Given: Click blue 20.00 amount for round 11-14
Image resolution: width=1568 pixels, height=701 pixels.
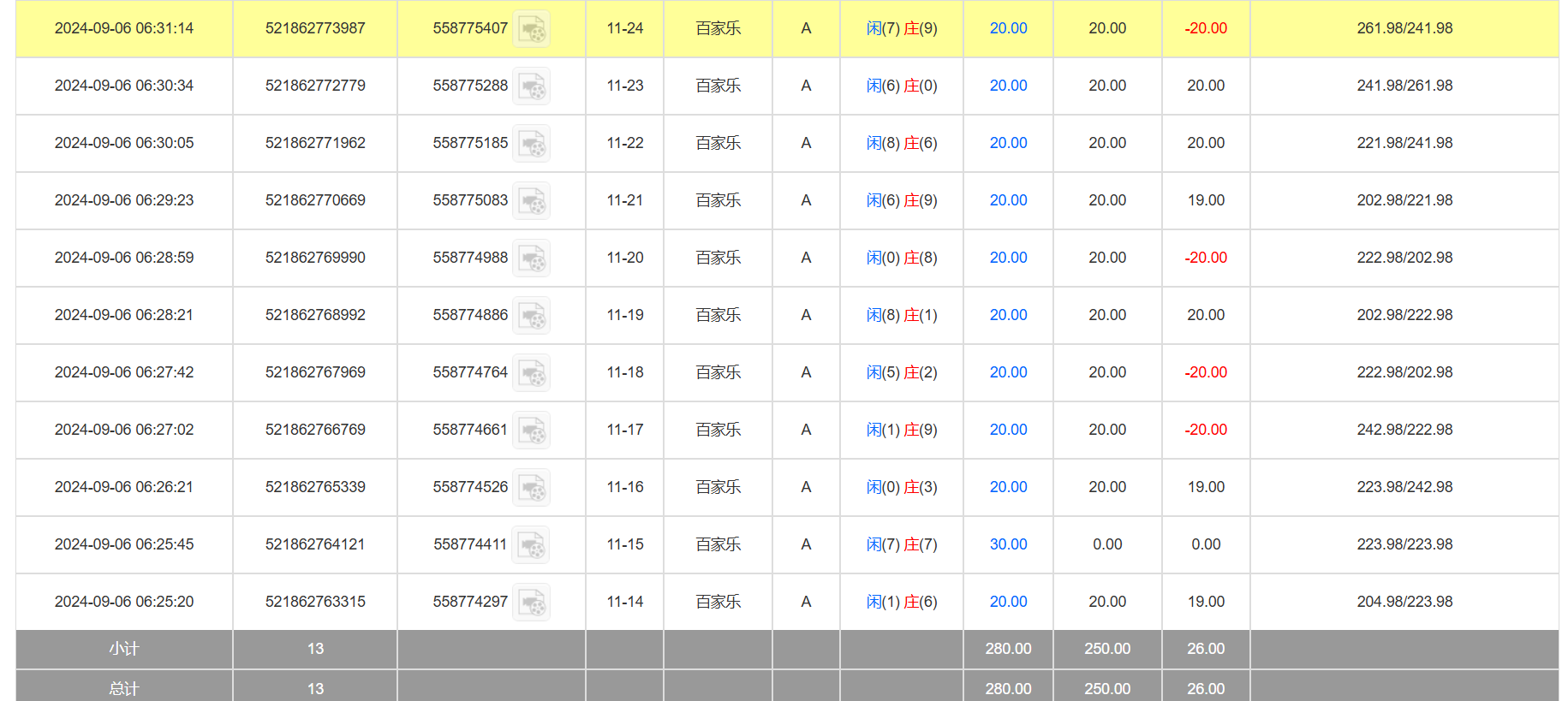Looking at the screenshot, I should point(1008,602).
